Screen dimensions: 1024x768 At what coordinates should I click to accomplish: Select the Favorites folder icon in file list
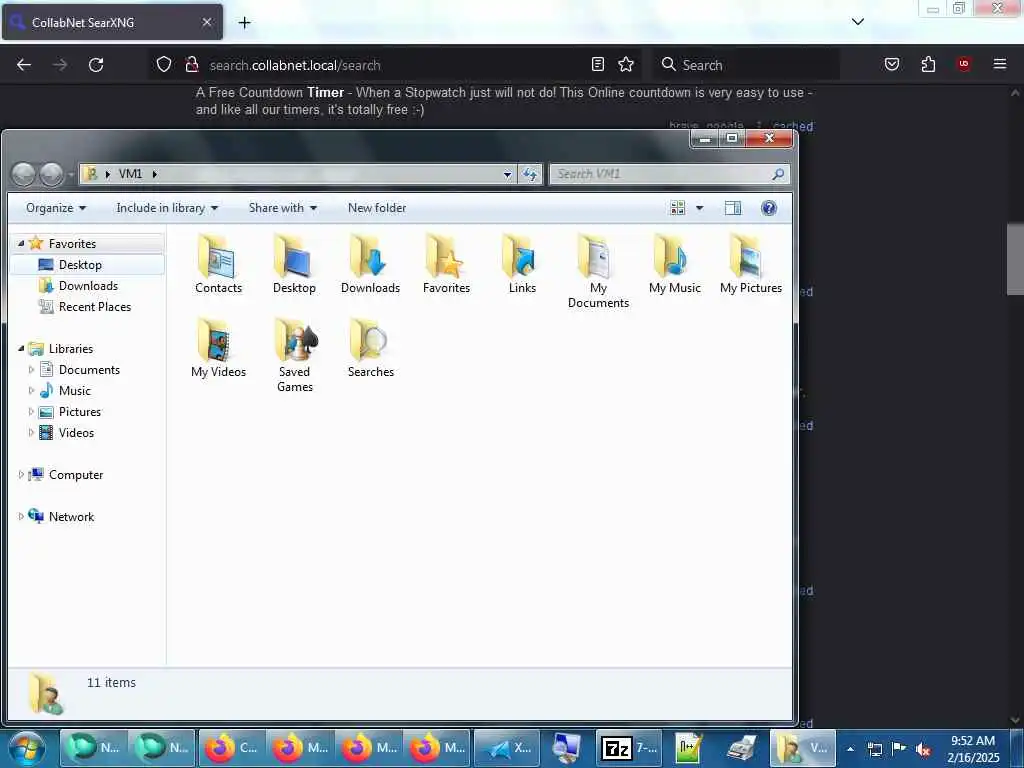446,264
